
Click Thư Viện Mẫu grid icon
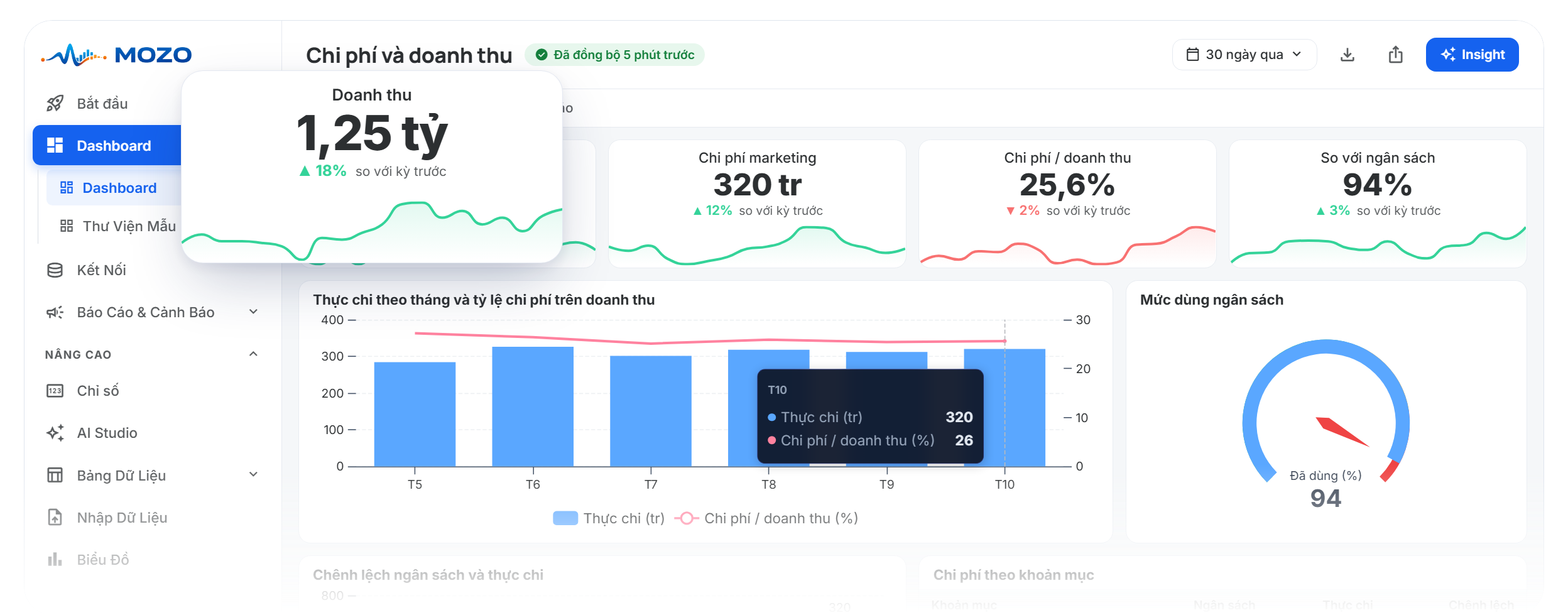(x=67, y=226)
